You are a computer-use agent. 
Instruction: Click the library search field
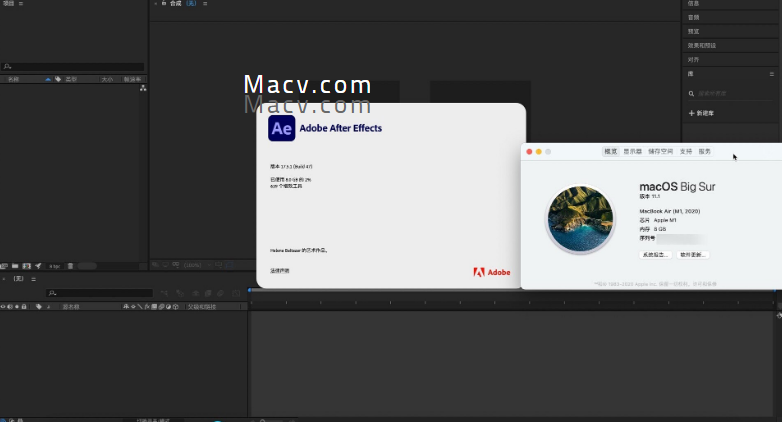click(731, 93)
